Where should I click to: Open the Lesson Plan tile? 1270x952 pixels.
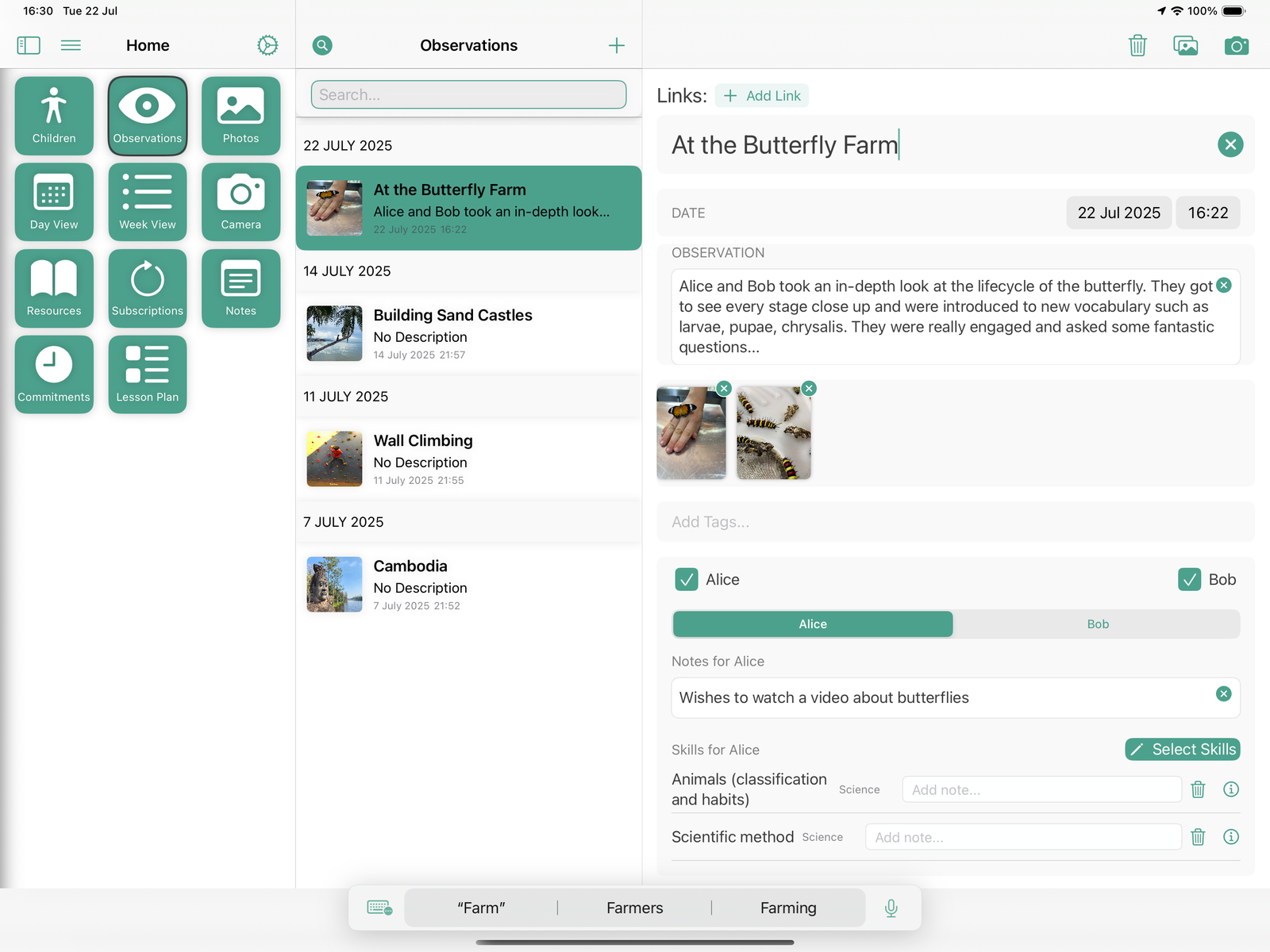[x=147, y=374]
